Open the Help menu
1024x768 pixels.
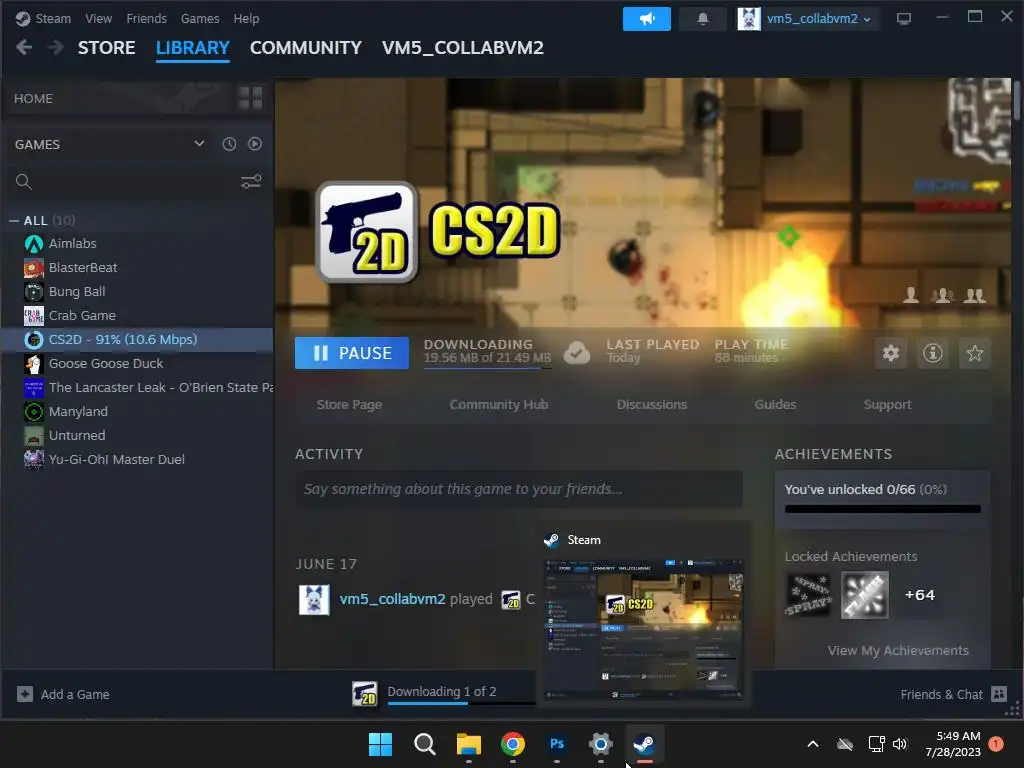point(246,19)
